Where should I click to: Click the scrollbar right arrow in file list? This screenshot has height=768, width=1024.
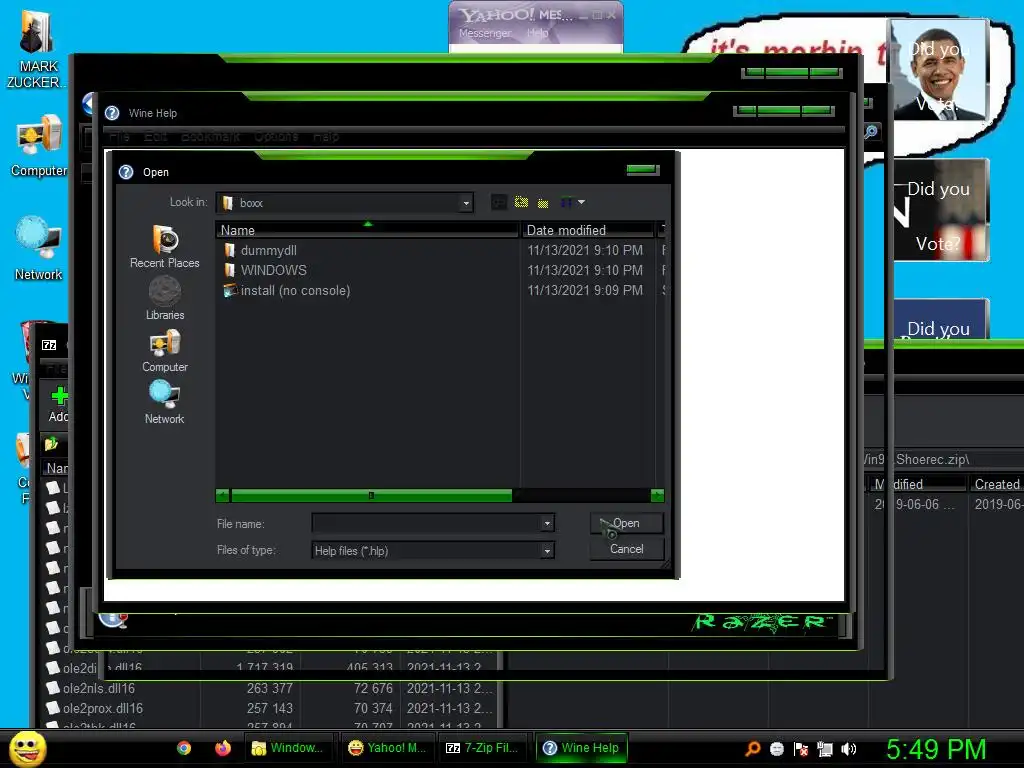coord(658,496)
